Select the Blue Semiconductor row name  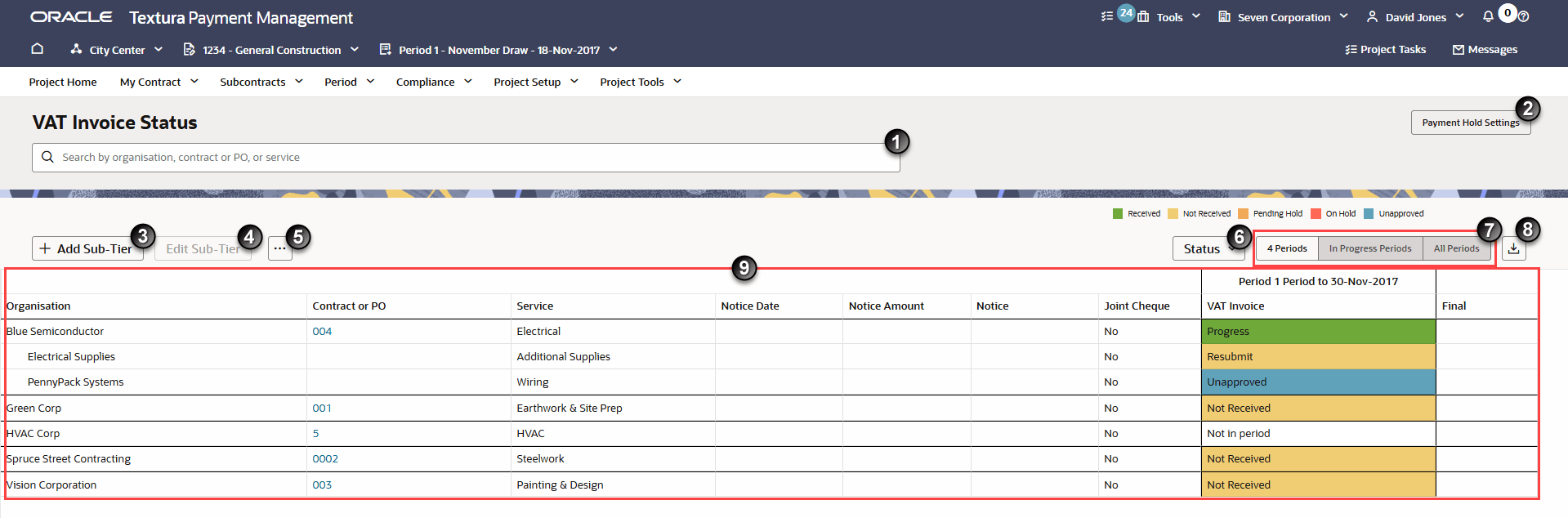(55, 331)
